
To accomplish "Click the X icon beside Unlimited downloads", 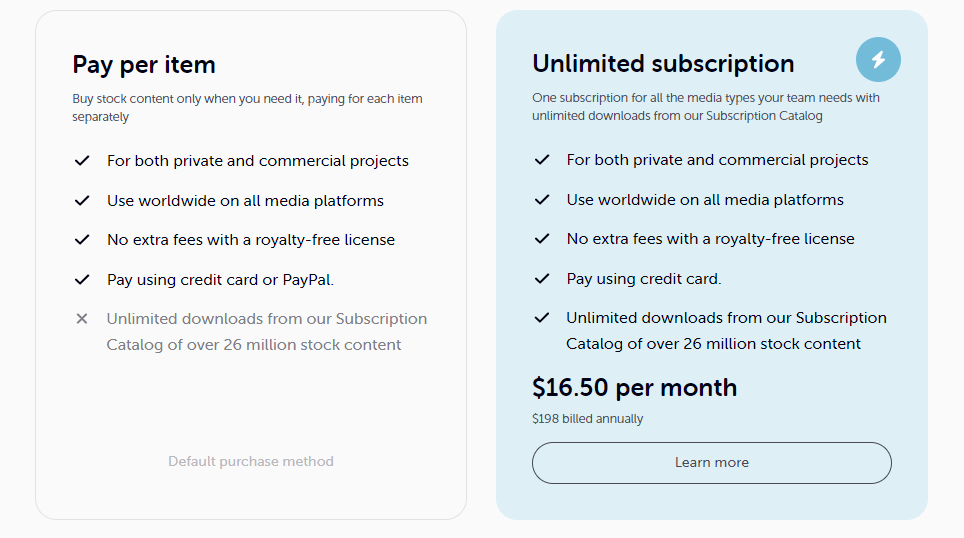I will (x=82, y=319).
